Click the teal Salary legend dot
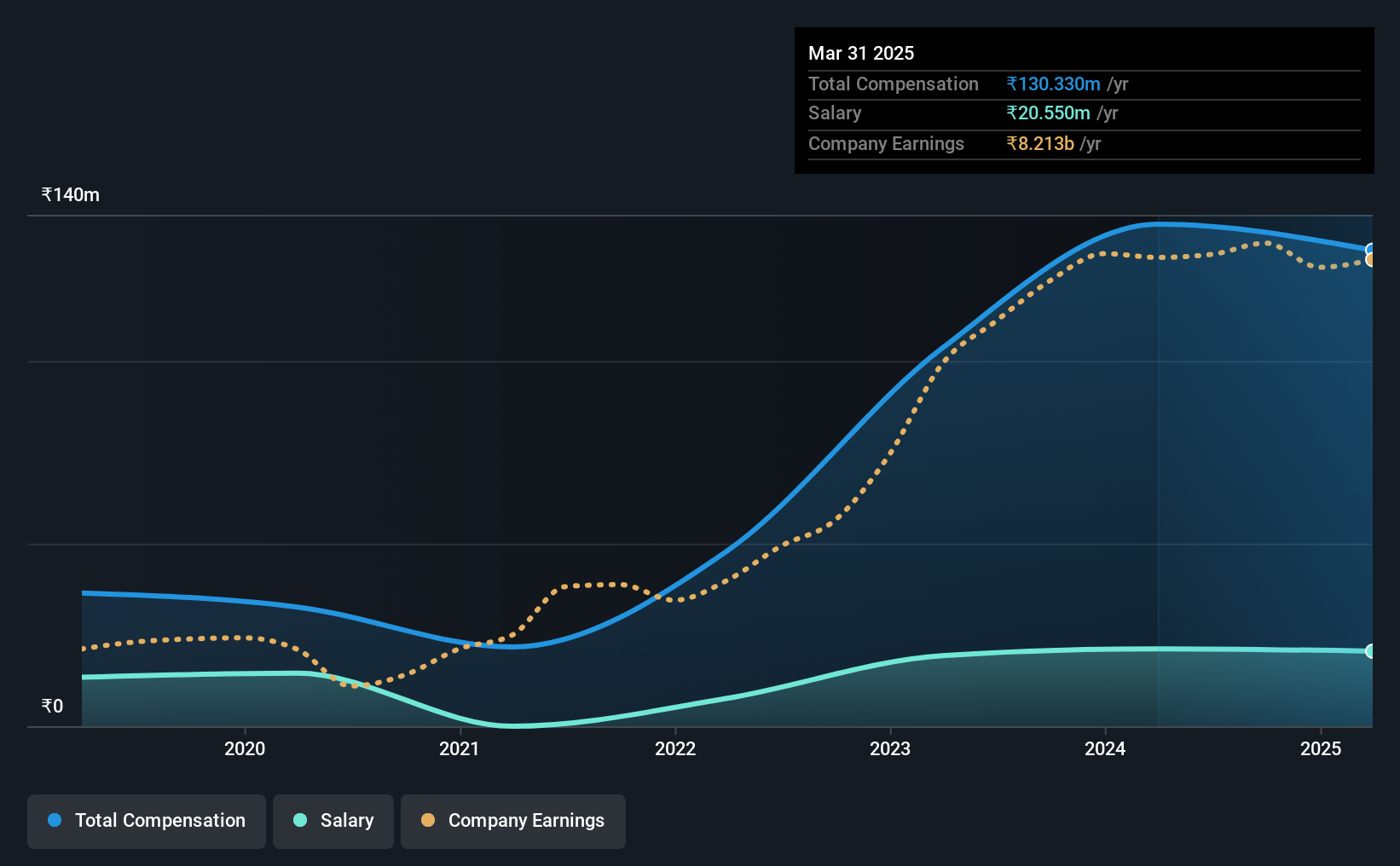Screen dimensions: 1400x866 coord(300,820)
